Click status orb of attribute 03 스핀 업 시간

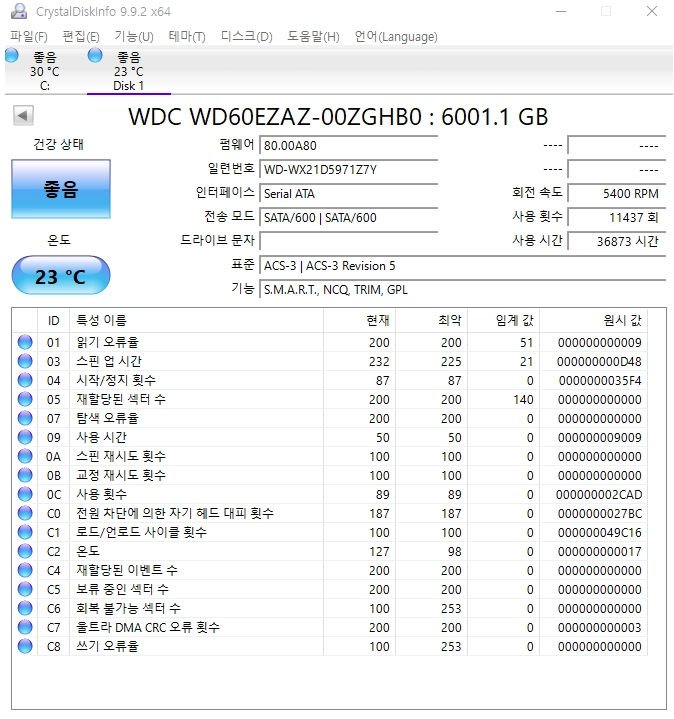tap(25, 361)
